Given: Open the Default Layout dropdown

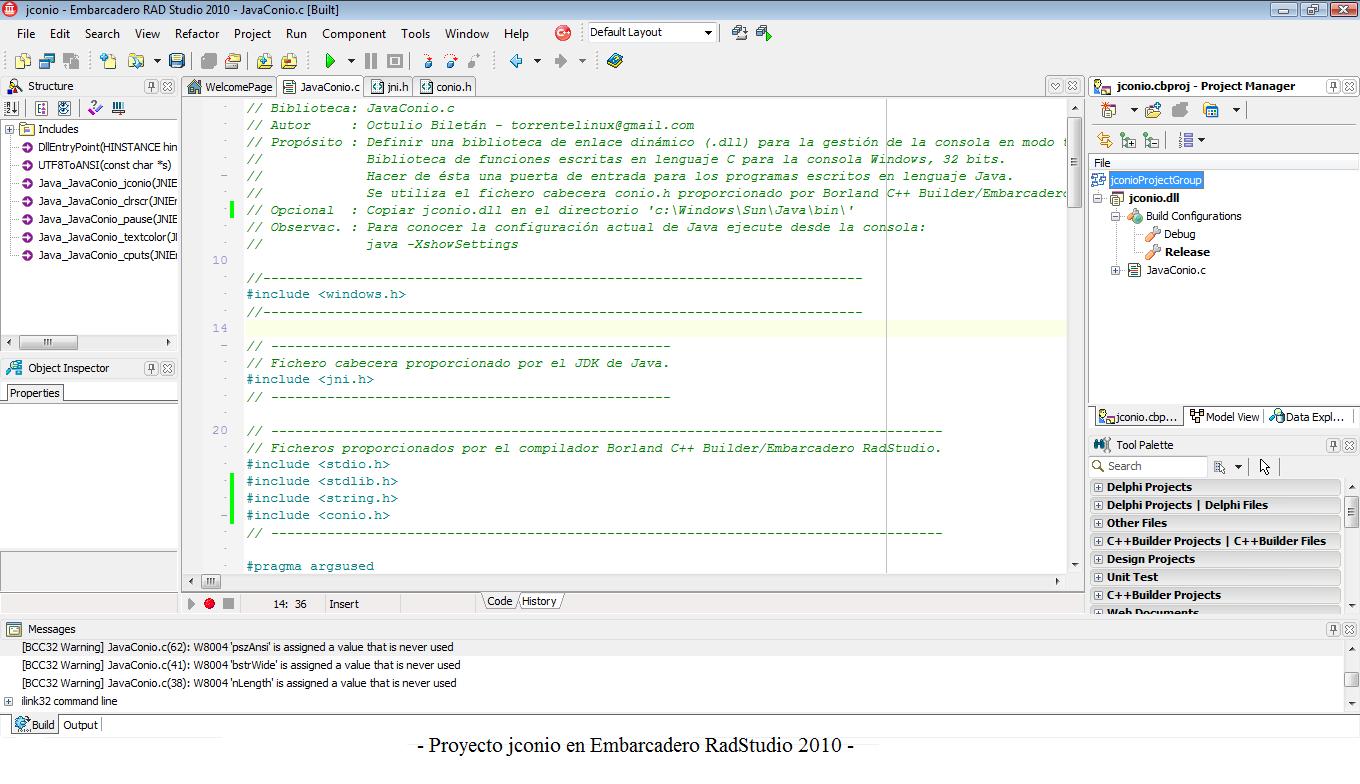Looking at the screenshot, I should coord(708,32).
